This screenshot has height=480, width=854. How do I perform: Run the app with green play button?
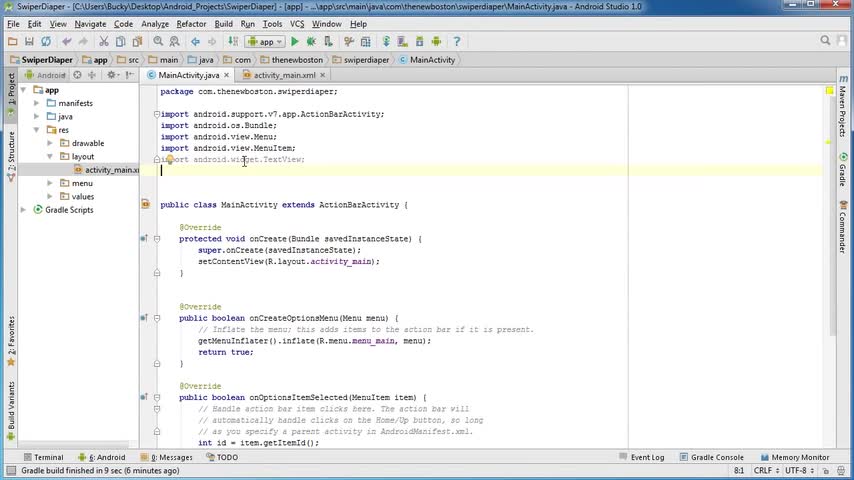295,41
